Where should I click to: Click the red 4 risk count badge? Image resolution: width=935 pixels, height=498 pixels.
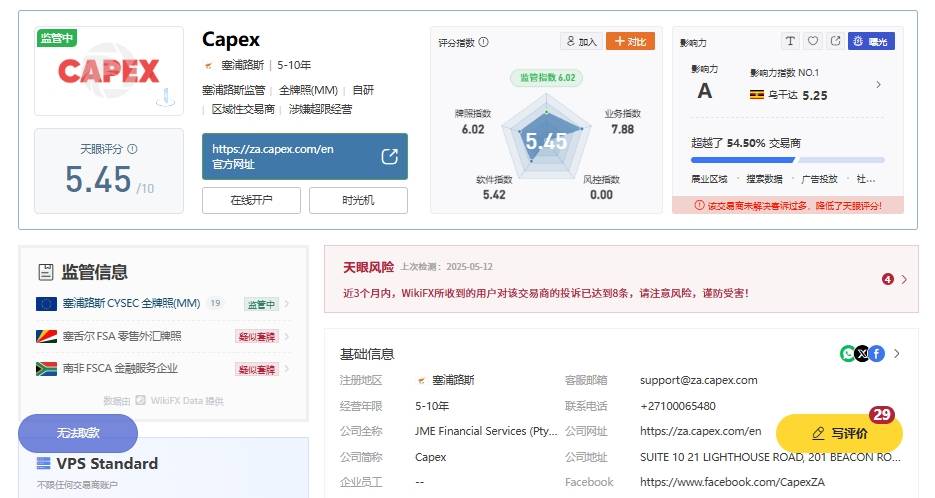click(888, 279)
